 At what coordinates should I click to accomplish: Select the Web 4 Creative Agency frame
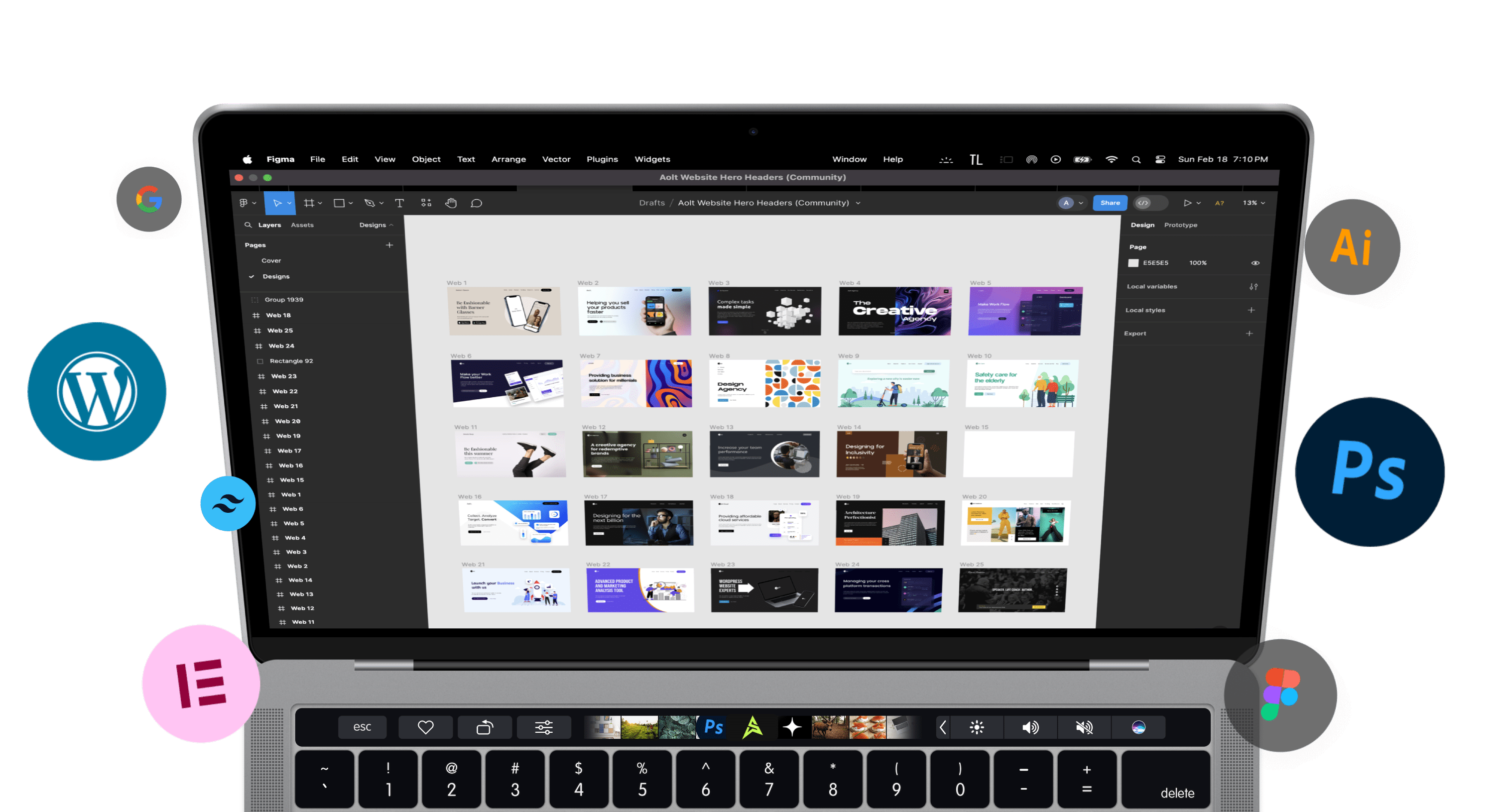coord(895,311)
